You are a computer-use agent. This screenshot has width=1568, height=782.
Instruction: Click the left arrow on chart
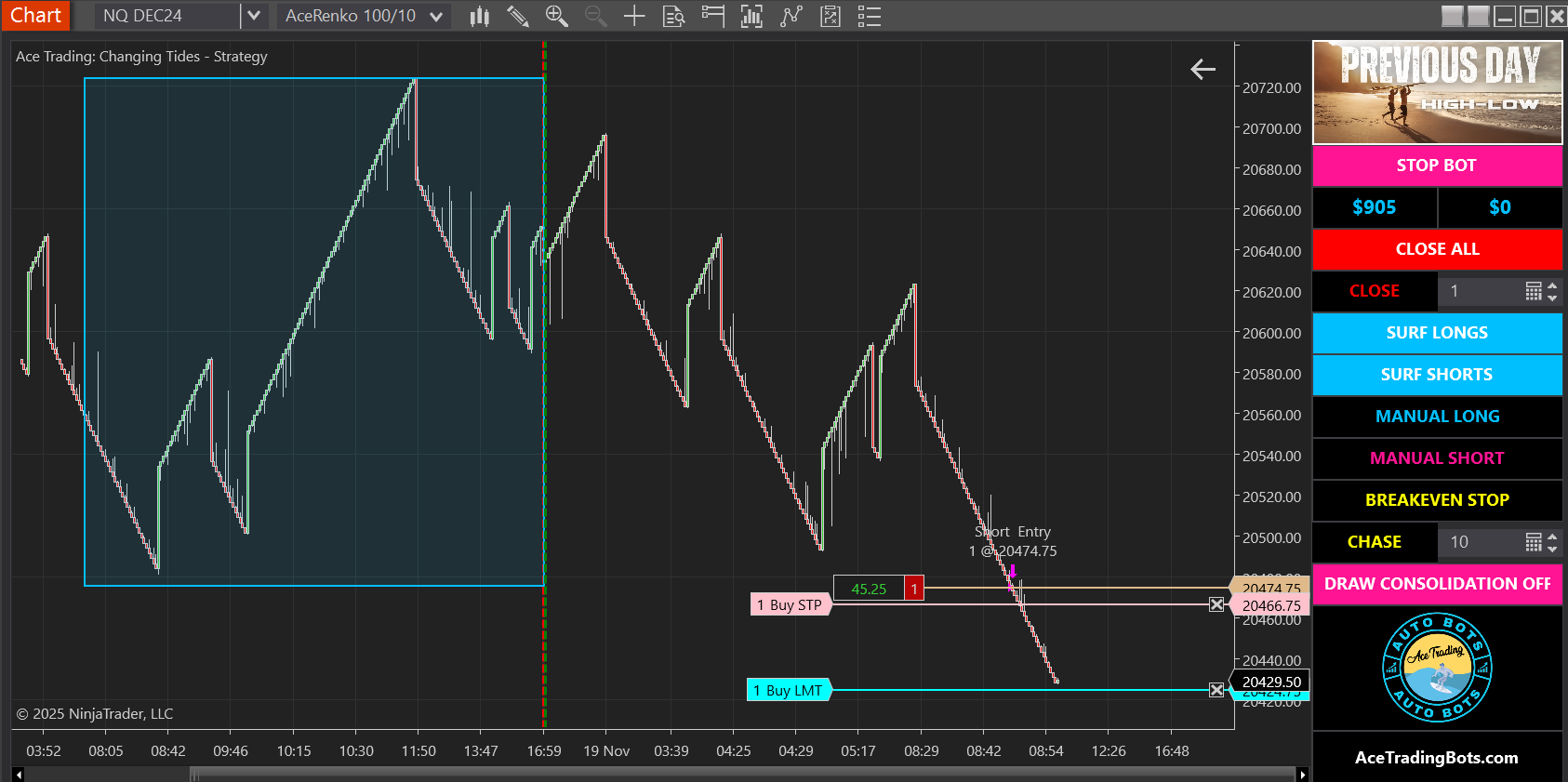point(1203,69)
